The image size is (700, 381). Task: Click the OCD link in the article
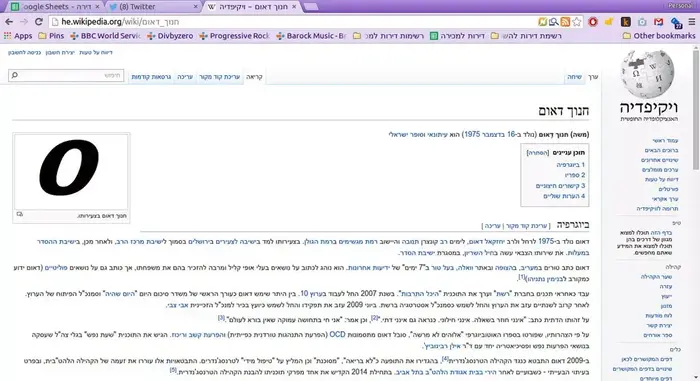[x=338, y=335]
